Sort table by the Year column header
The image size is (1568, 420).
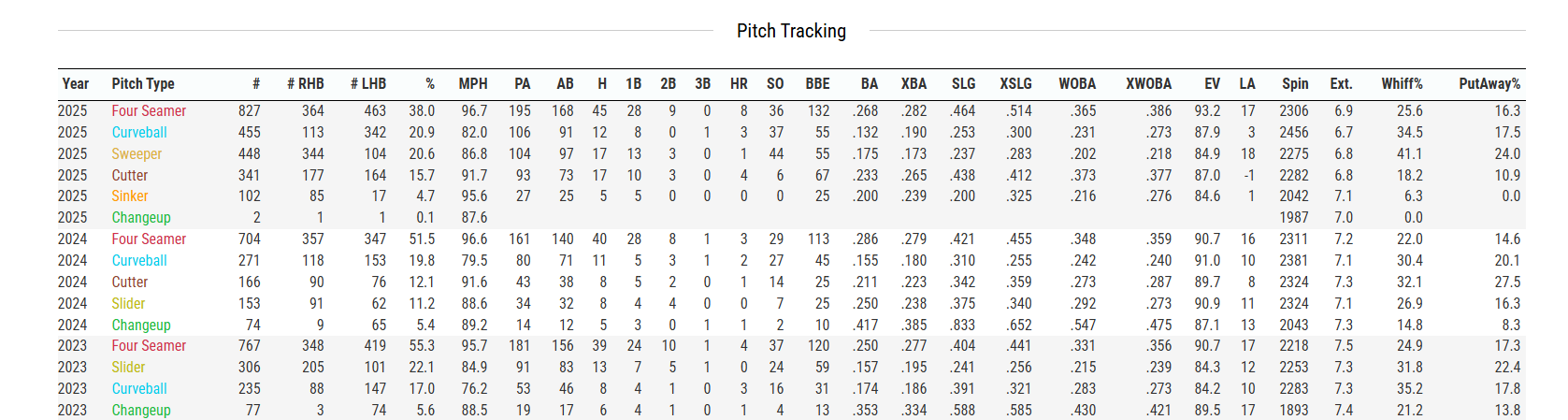[76, 84]
